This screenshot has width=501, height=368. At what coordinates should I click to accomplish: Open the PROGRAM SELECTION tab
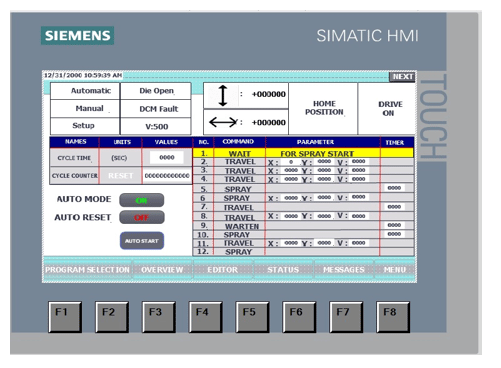coord(88,269)
